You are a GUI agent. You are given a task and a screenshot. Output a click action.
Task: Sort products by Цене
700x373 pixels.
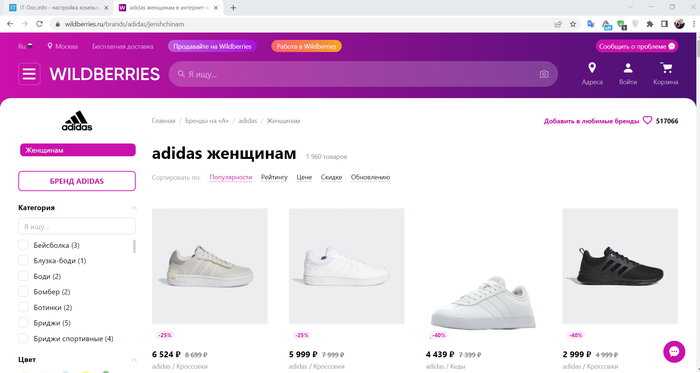pyautogui.click(x=304, y=177)
